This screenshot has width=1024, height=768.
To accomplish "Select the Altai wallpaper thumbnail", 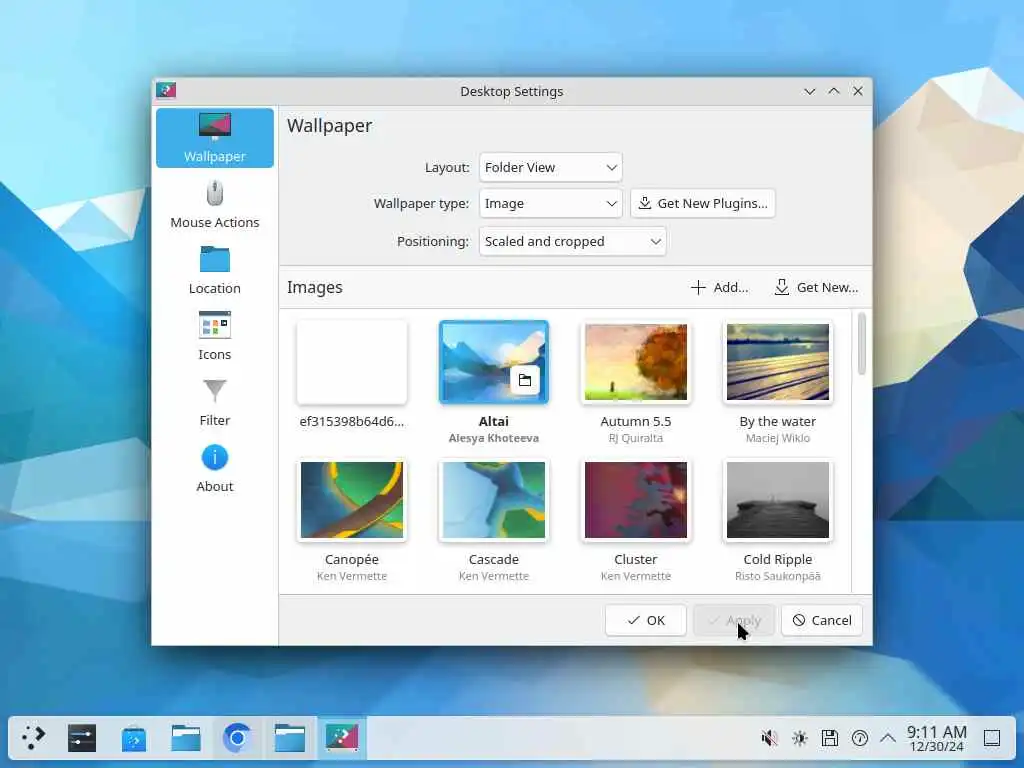I will 494,362.
